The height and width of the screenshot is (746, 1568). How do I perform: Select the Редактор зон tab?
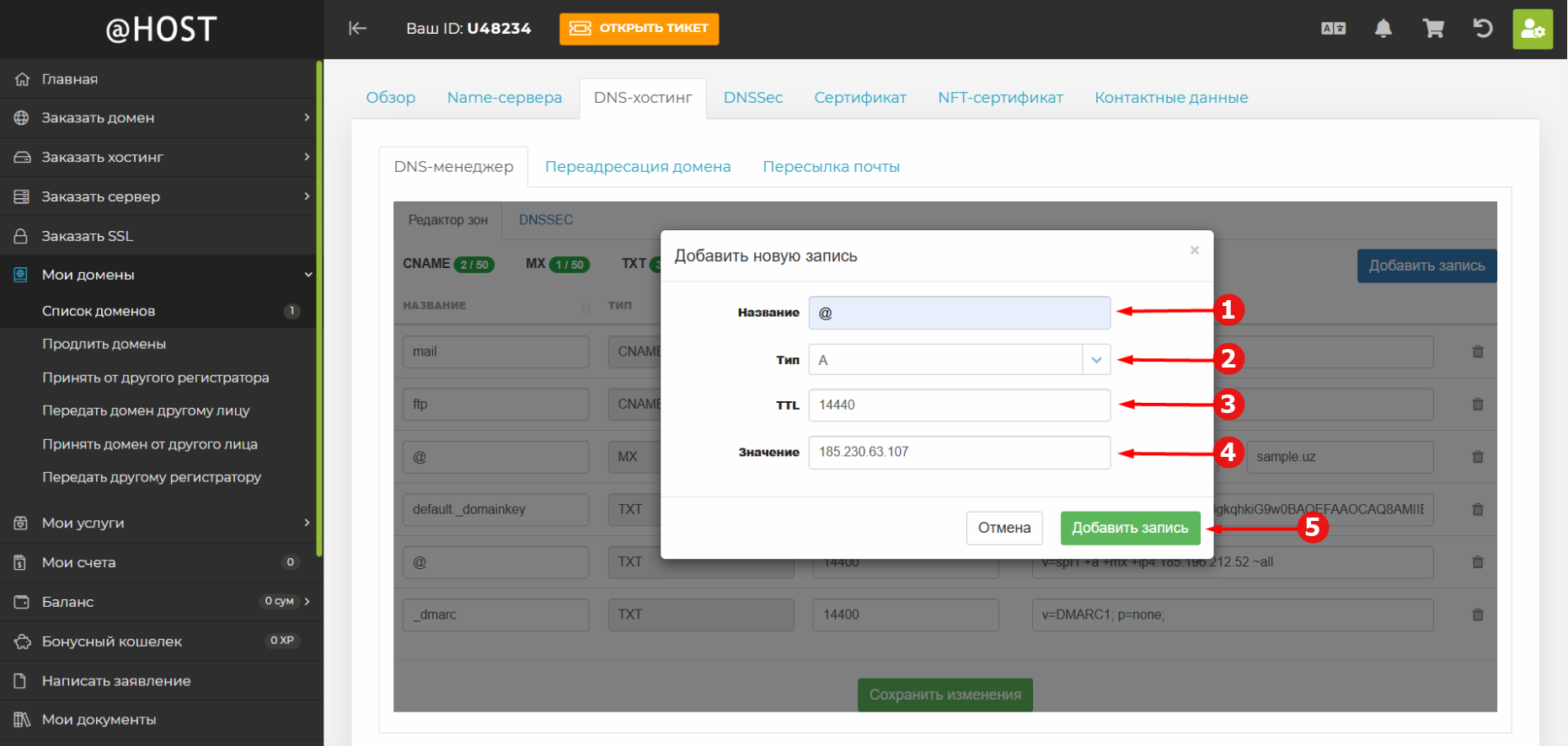(448, 220)
